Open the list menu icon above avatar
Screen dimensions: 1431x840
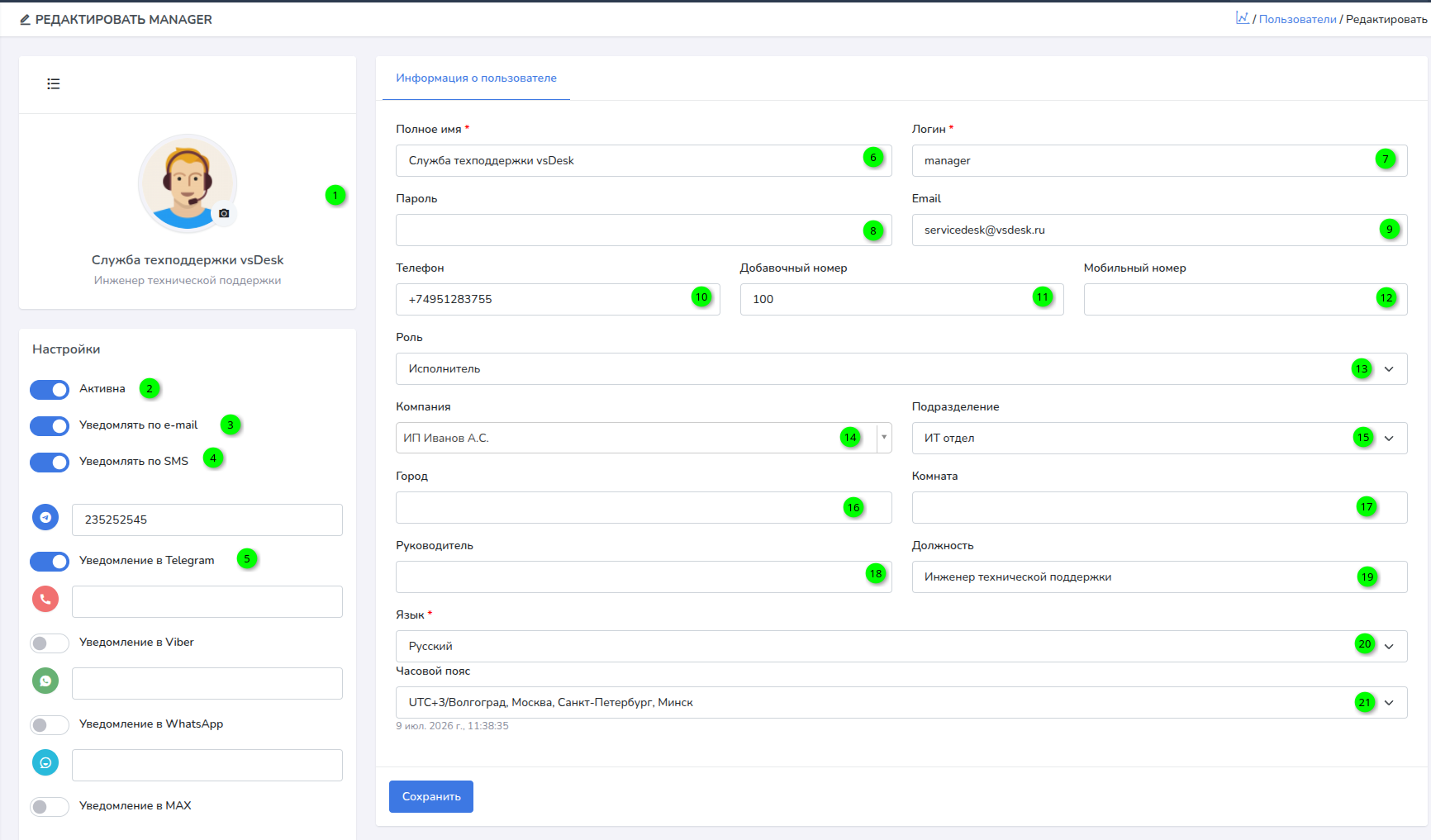54,83
